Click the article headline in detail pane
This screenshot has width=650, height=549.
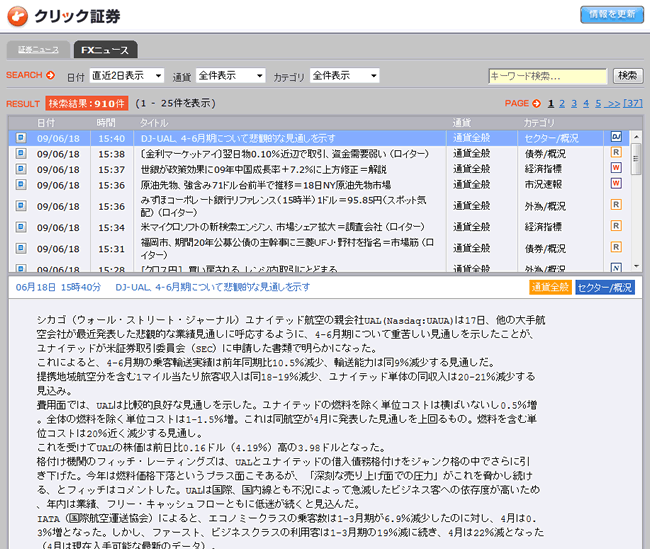(213, 287)
